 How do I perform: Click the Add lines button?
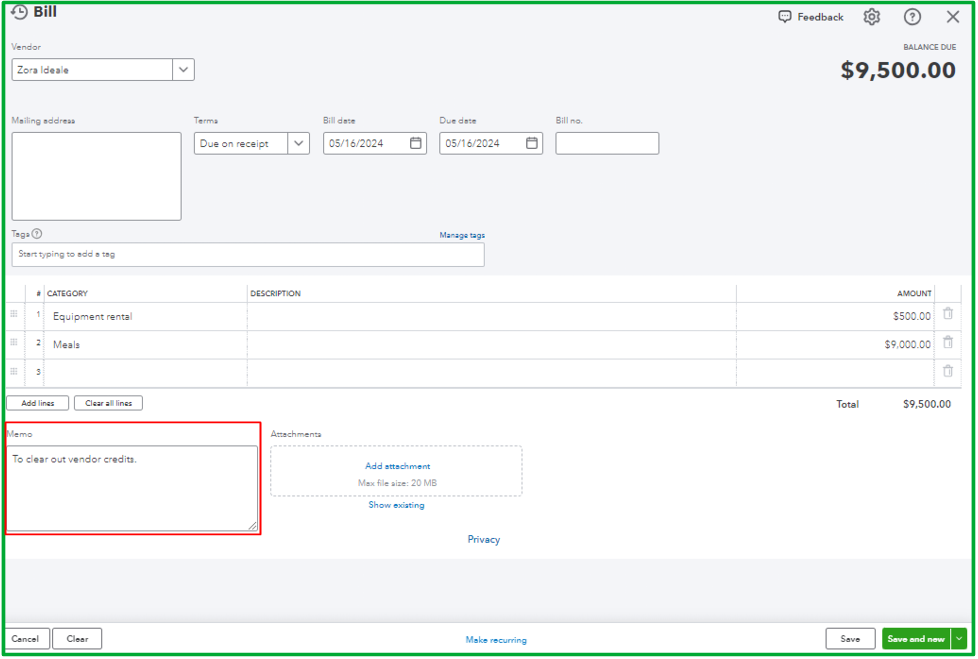pyautogui.click(x=37, y=403)
